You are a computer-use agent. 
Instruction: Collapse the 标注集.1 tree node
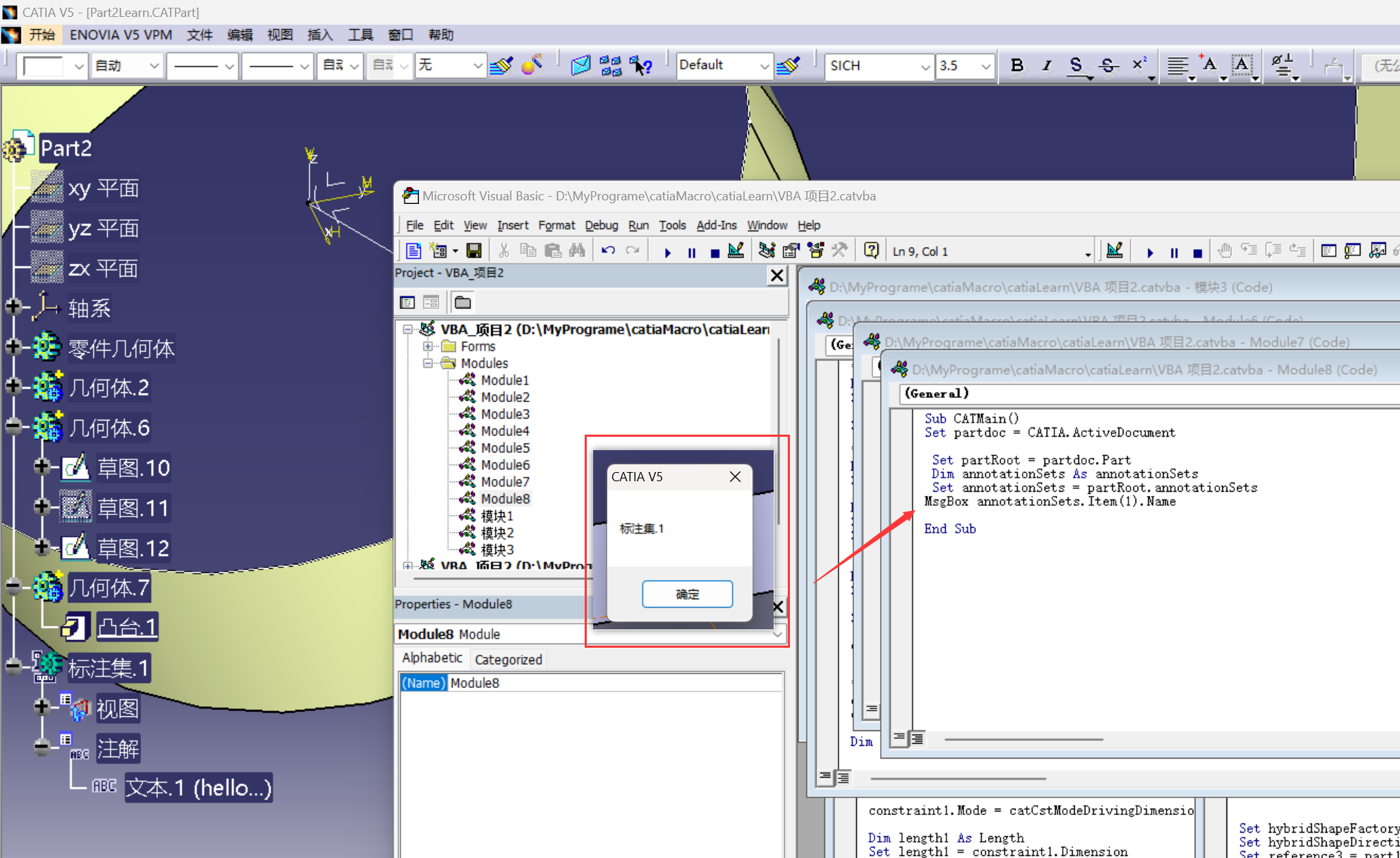tap(13, 666)
